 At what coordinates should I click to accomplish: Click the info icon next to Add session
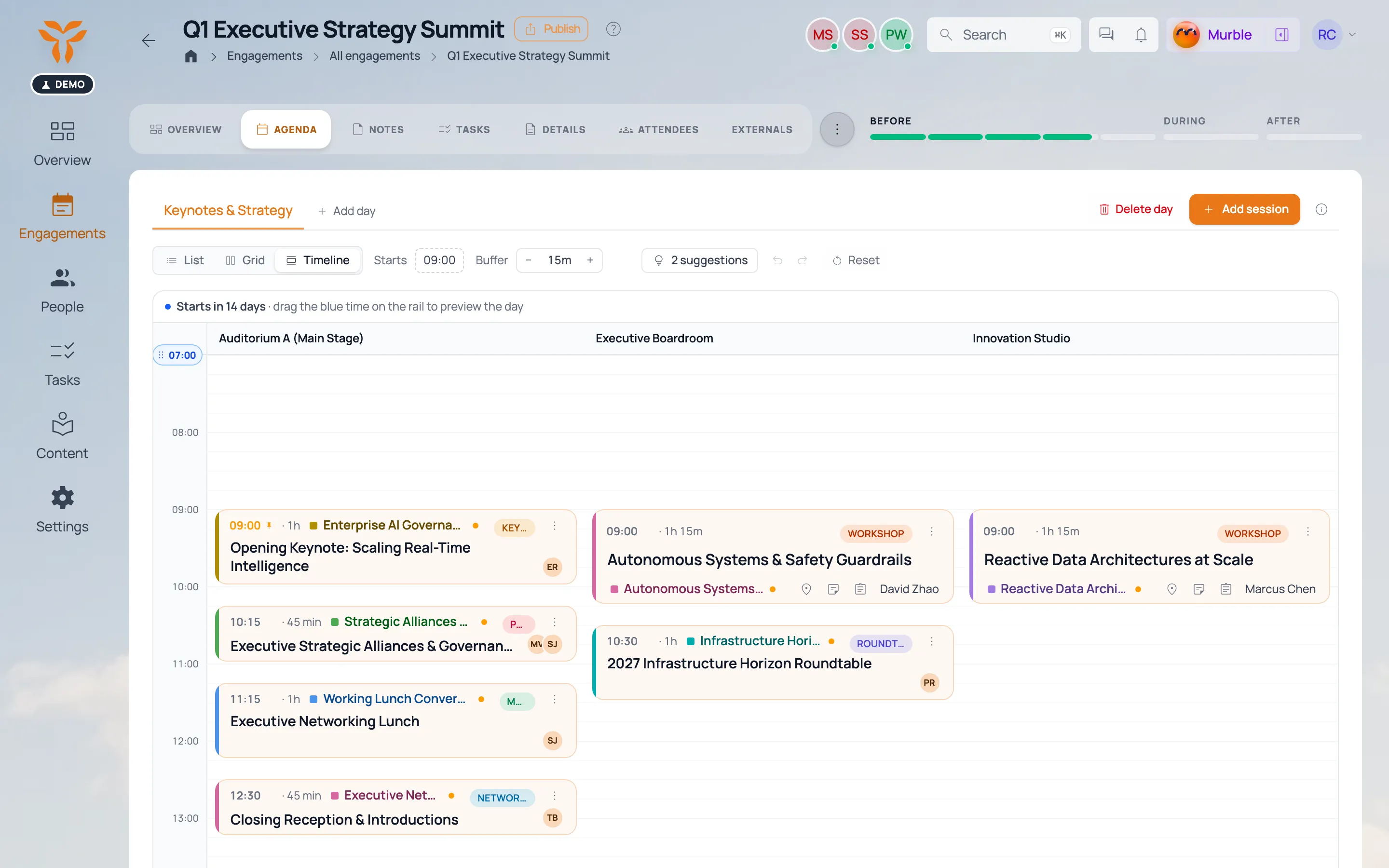(1321, 209)
